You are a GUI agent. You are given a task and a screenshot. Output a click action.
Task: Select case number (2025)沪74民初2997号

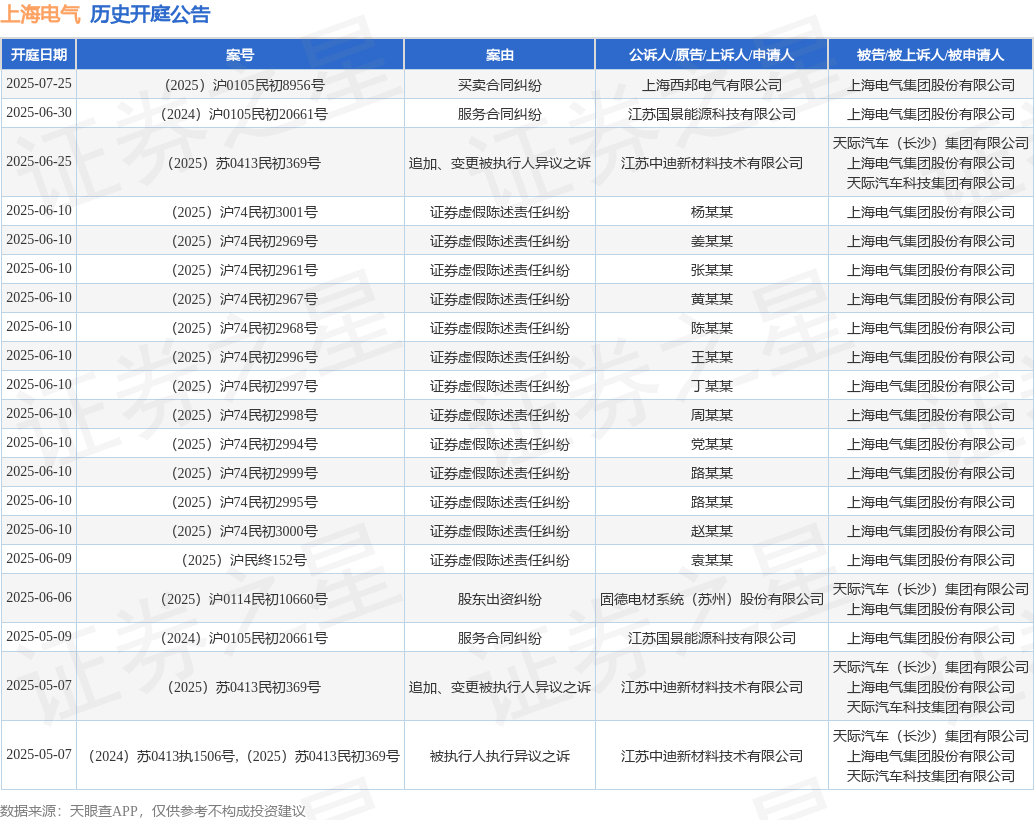244,387
